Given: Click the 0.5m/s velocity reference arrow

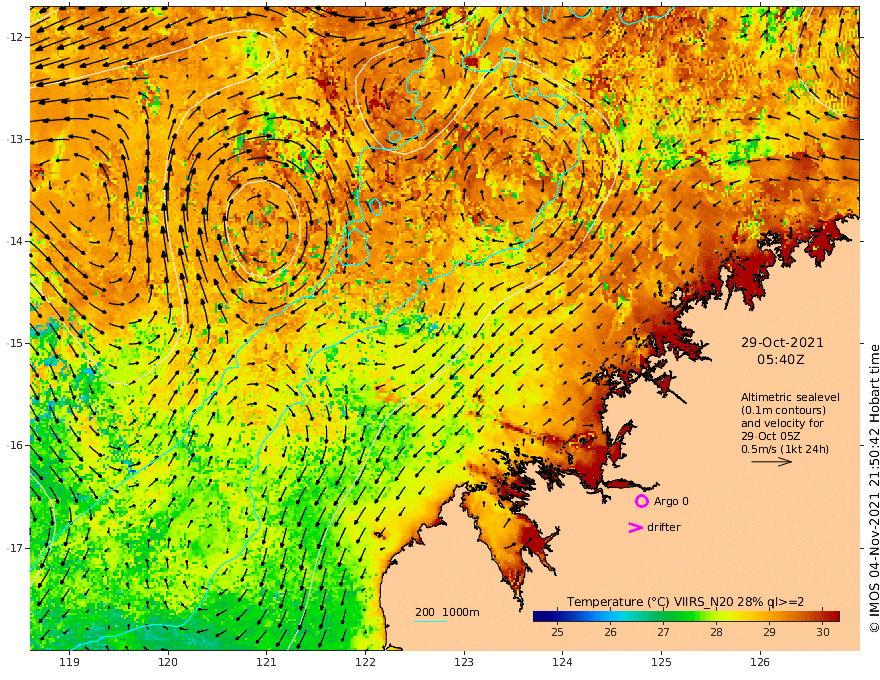Looking at the screenshot, I should pos(772,462).
